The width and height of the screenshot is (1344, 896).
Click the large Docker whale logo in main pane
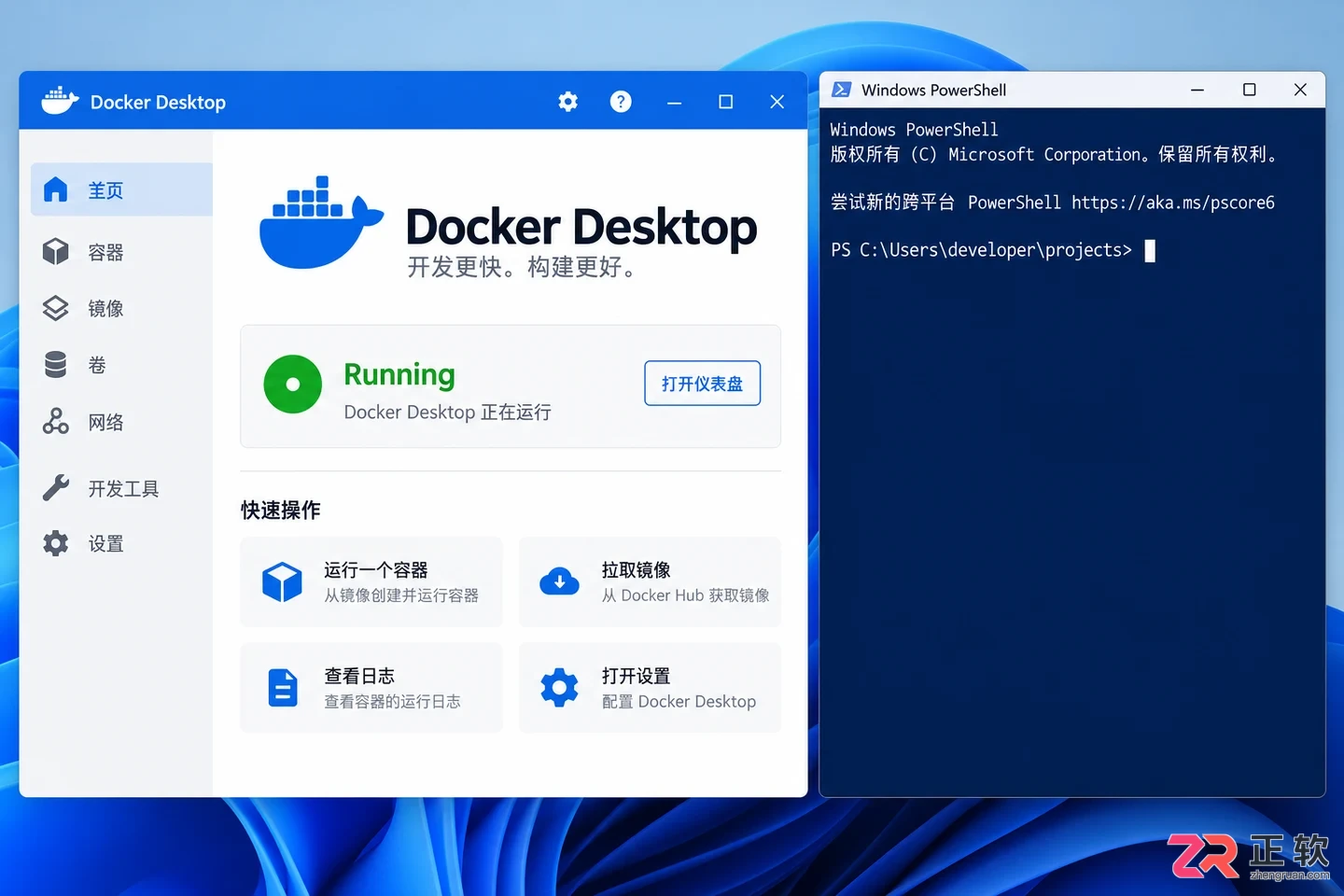coord(320,222)
